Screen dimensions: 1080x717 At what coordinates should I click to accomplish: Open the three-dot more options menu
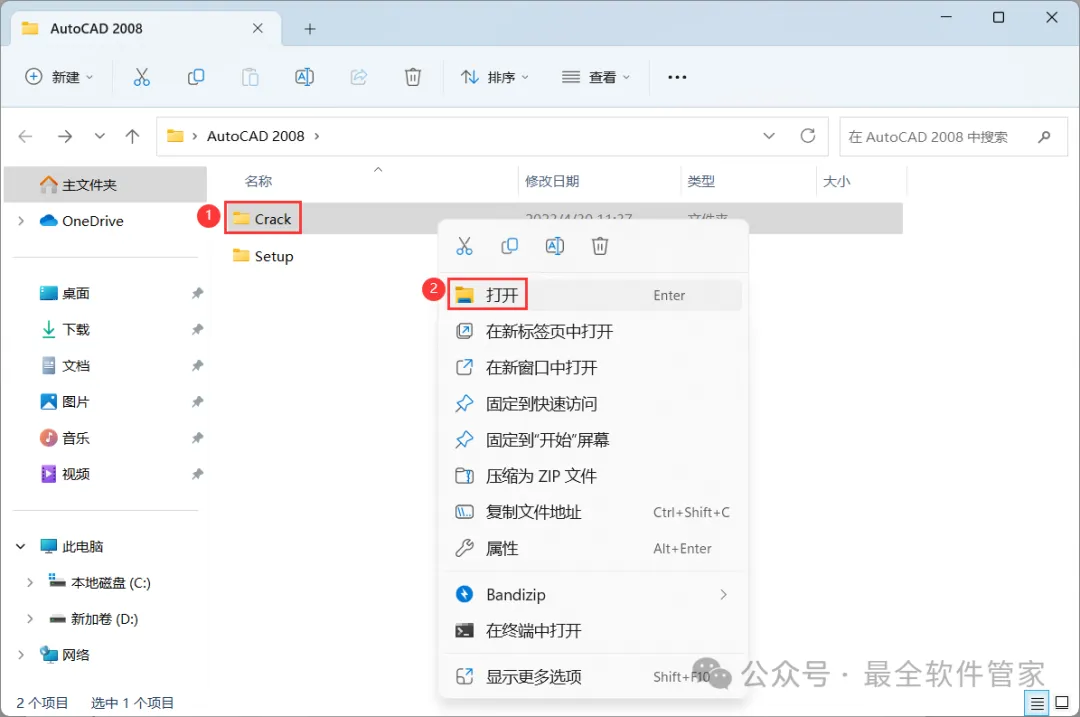[x=677, y=77]
